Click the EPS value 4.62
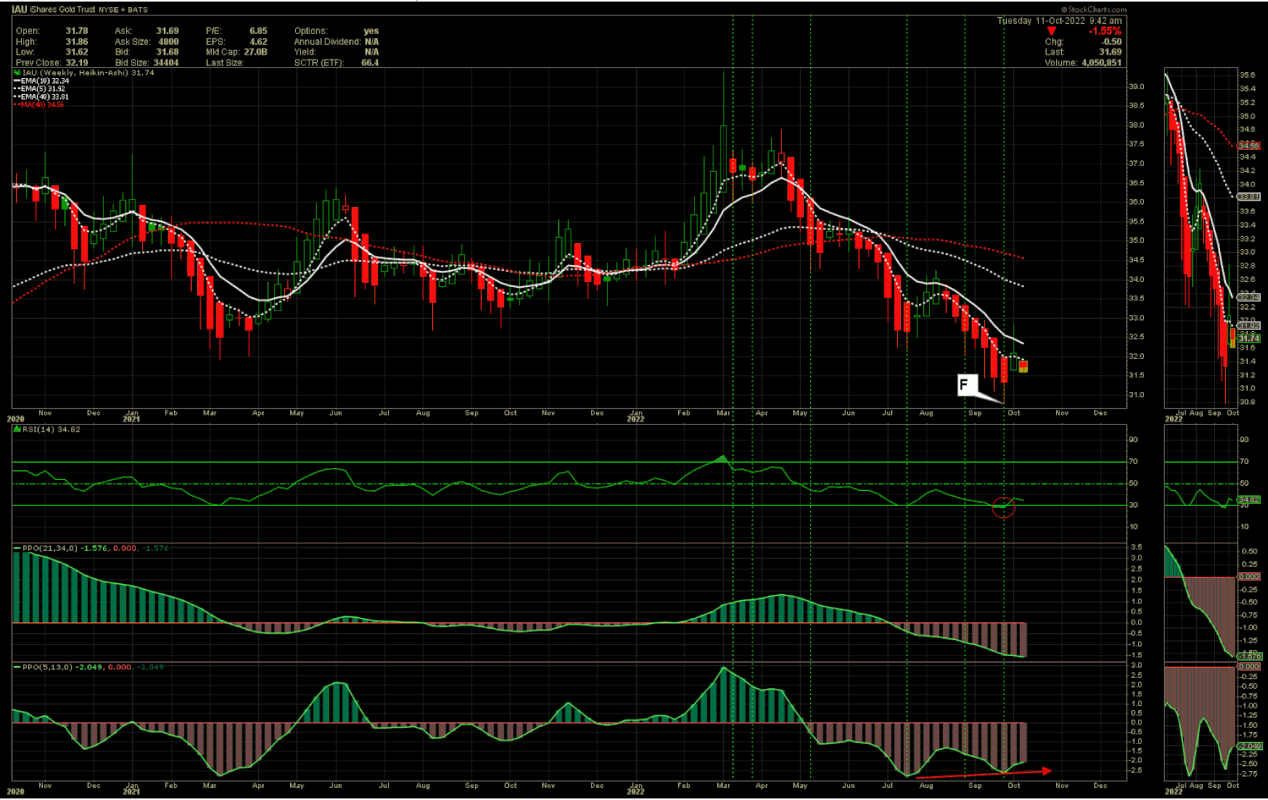 point(258,42)
